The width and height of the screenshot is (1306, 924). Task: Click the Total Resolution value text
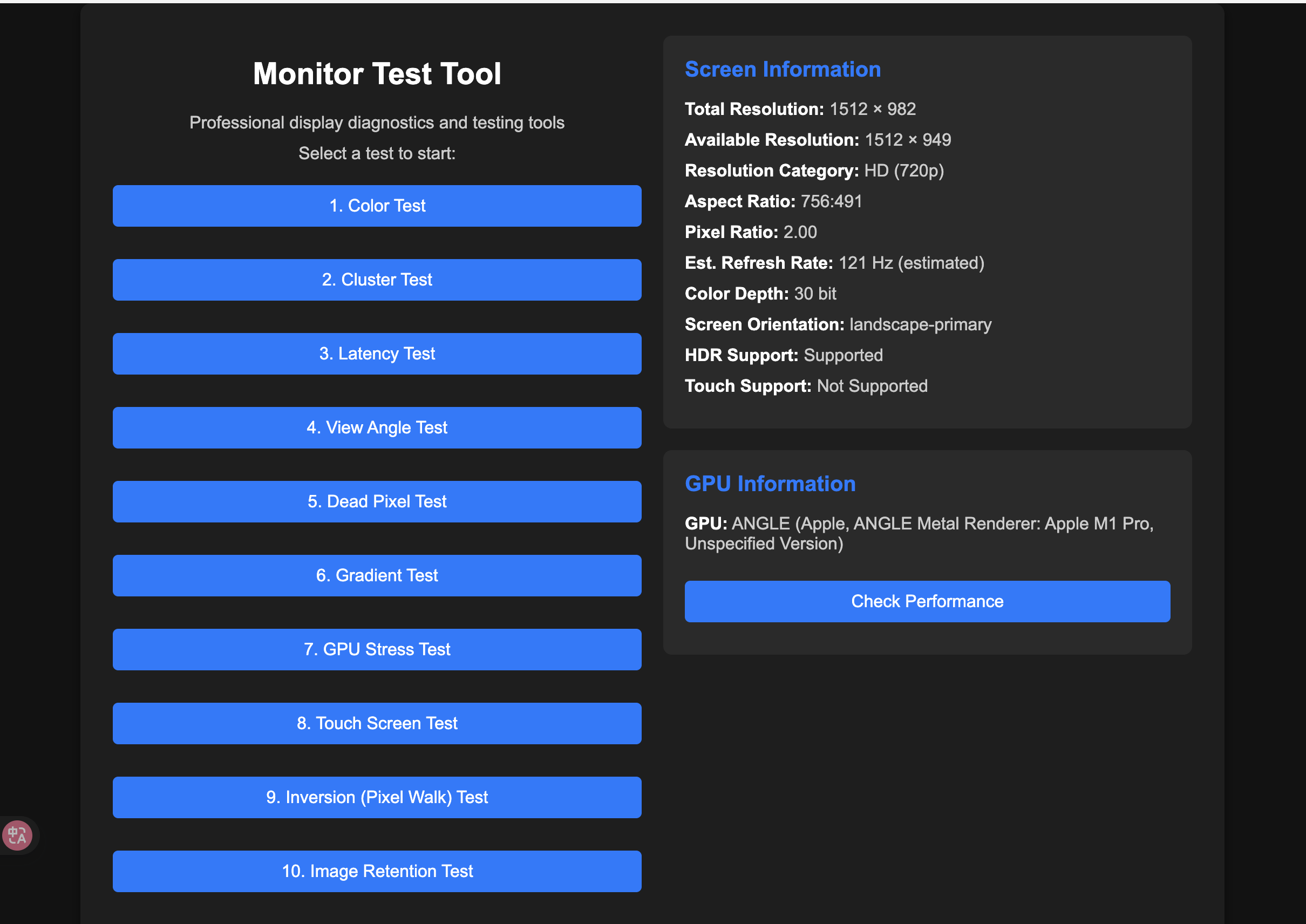(873, 109)
